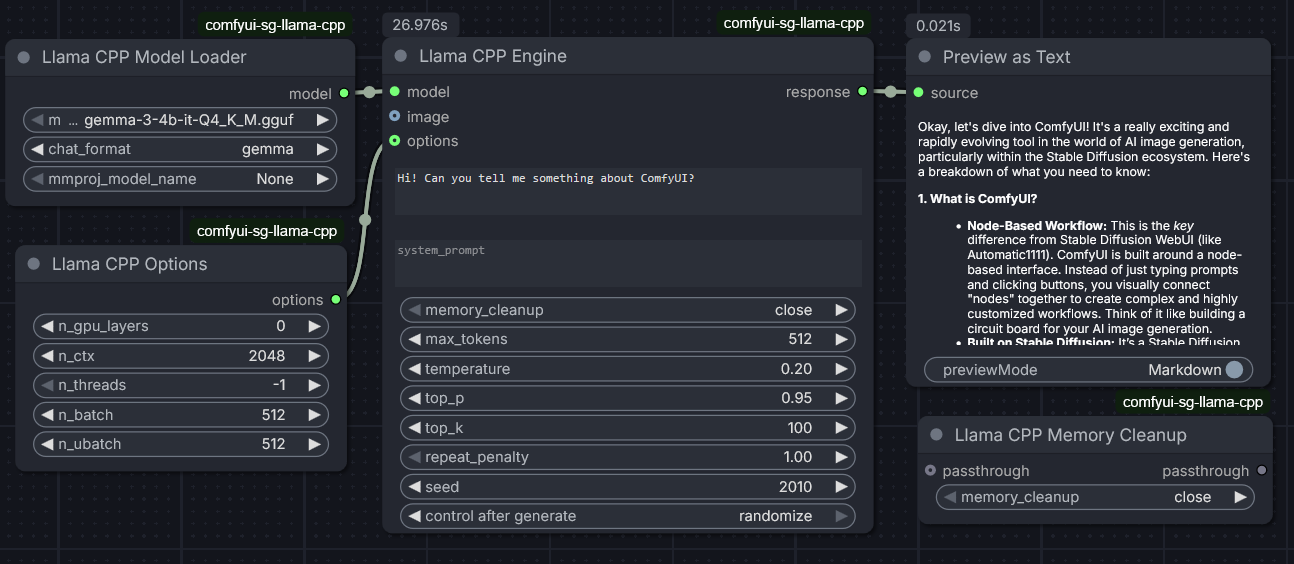Click the Llama CPP Engine title

493,56
